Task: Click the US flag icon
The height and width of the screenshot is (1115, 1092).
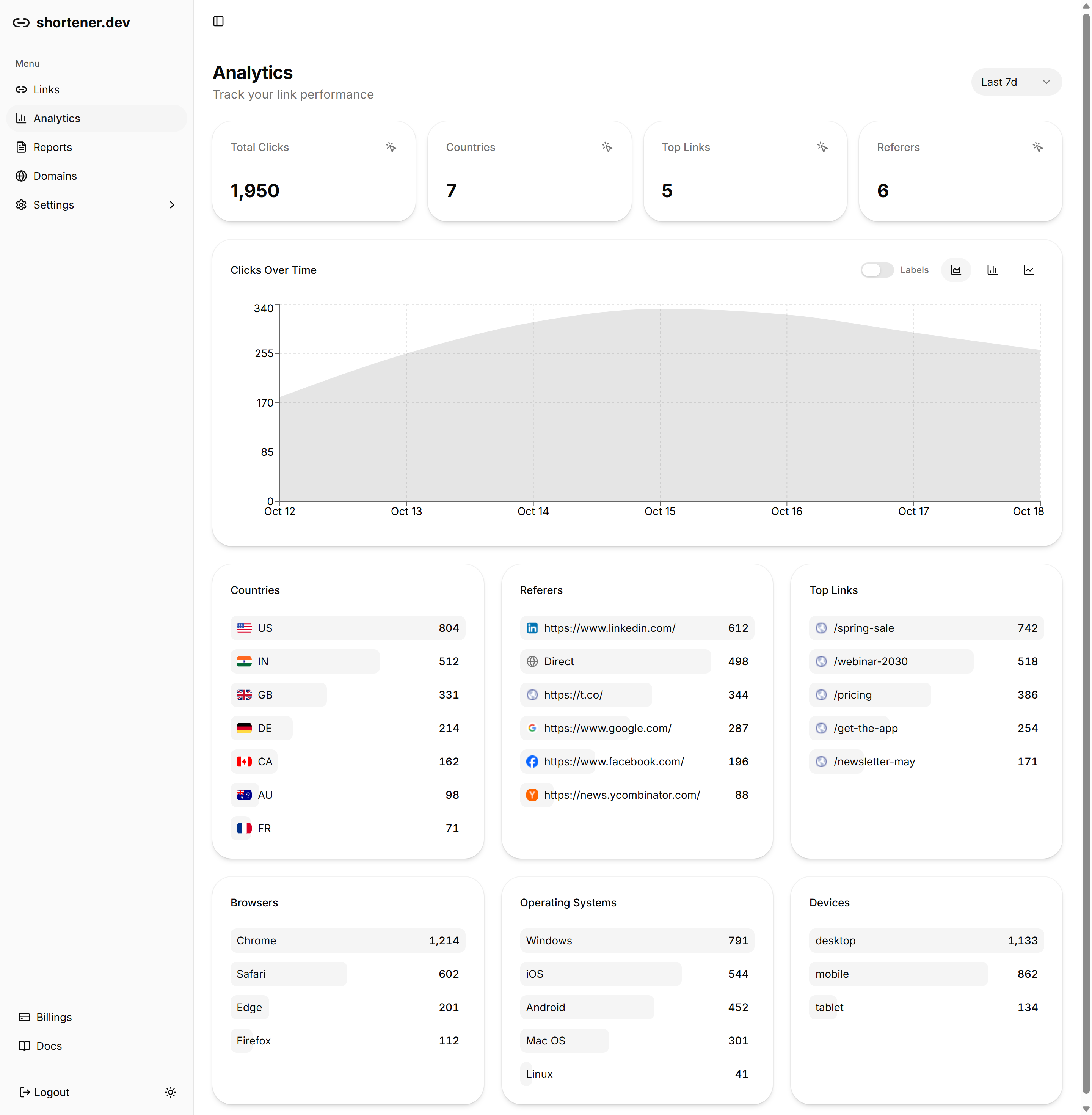Action: [244, 628]
